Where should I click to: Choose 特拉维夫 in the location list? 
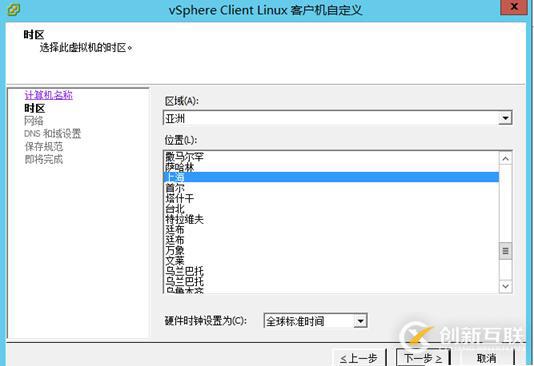pyautogui.click(x=331, y=219)
